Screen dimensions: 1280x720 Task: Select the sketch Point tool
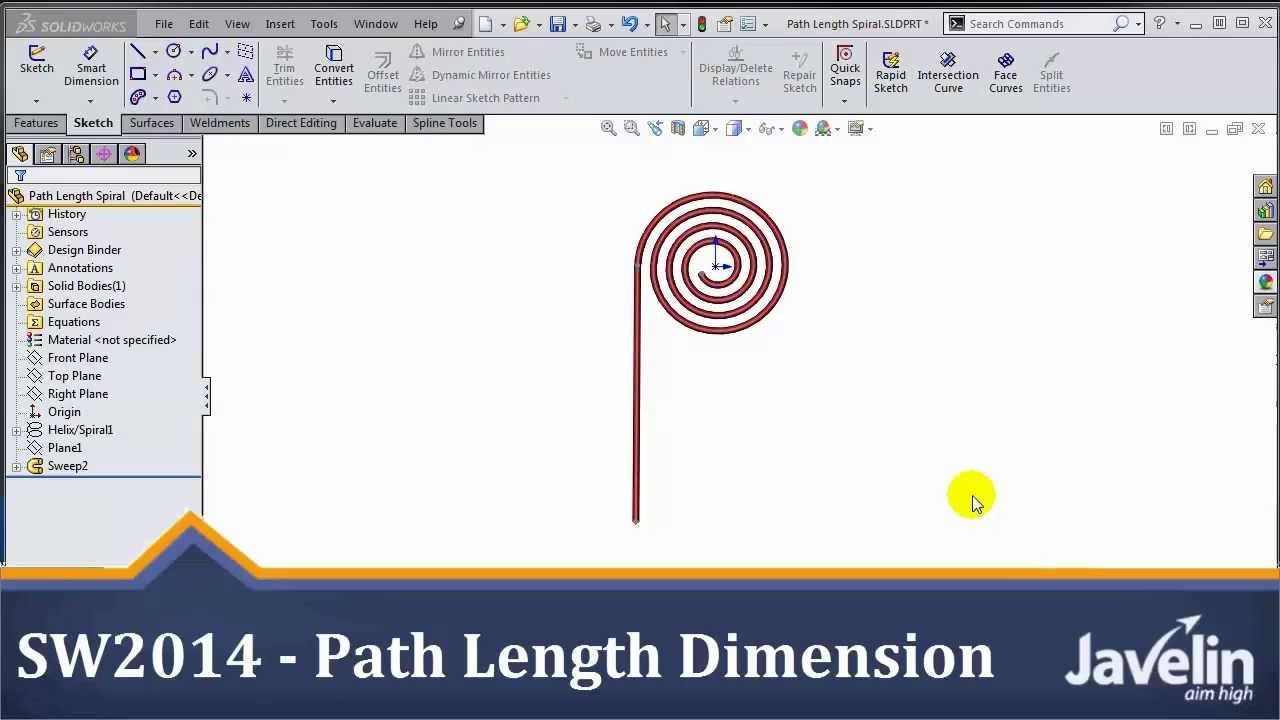click(x=246, y=97)
